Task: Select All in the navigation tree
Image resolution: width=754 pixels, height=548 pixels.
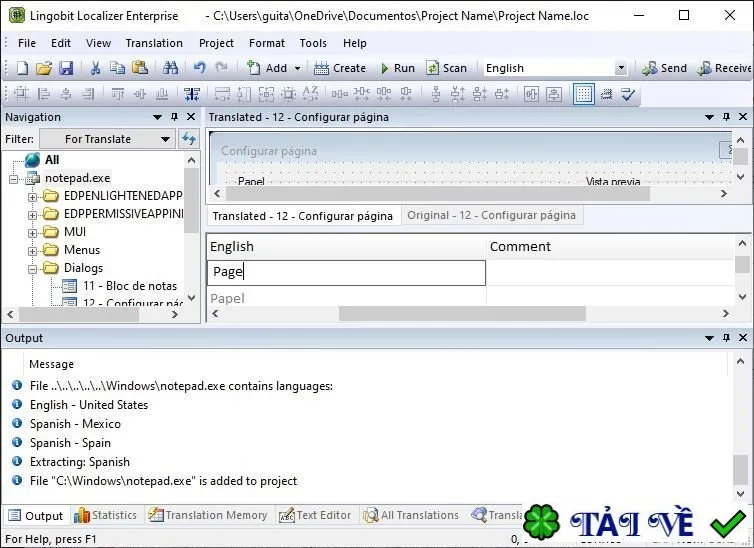Action: (52, 160)
